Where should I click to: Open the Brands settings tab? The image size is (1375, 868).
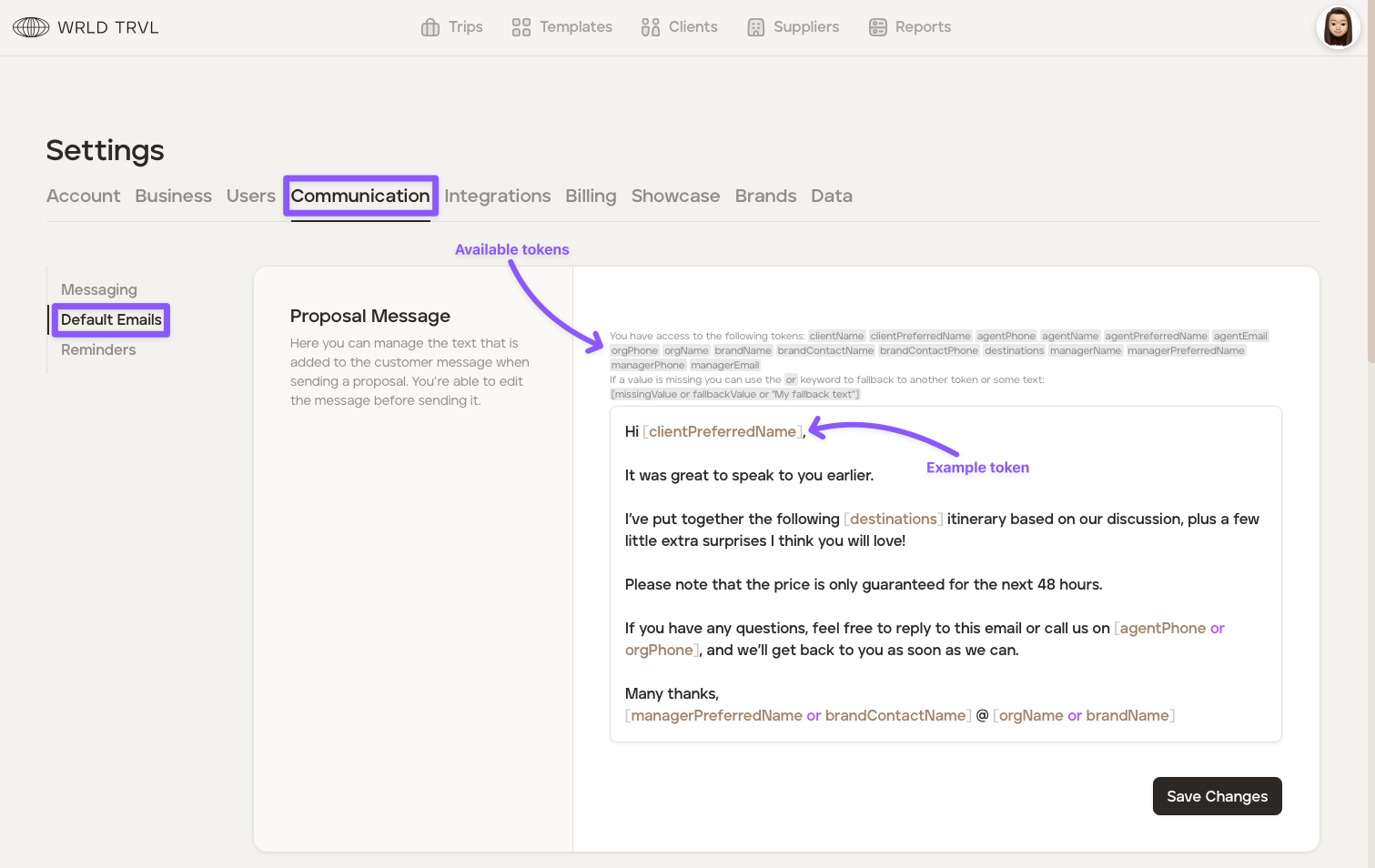765,196
